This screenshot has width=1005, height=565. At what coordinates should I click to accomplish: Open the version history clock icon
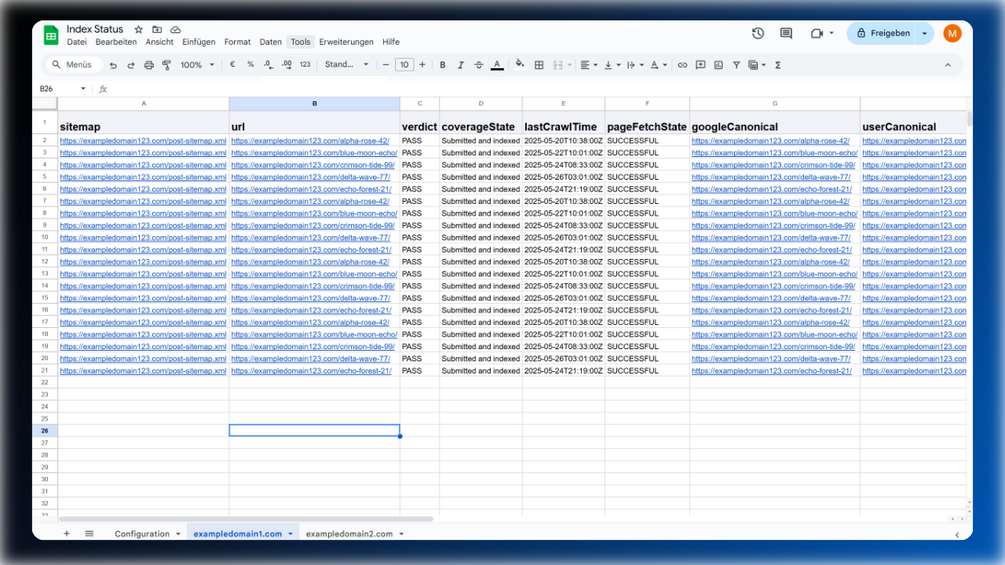tap(758, 33)
